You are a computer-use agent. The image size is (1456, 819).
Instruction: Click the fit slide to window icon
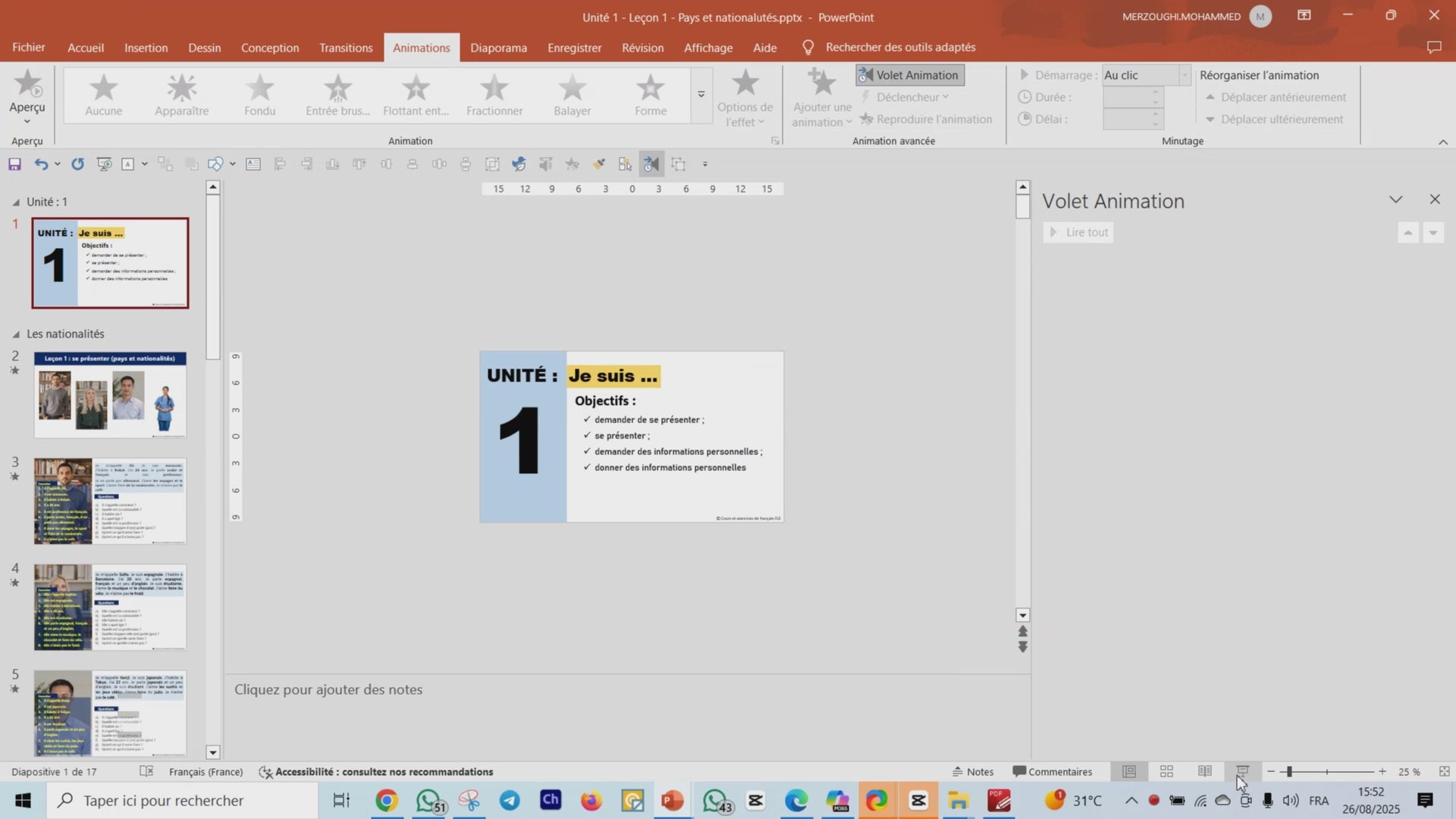[1444, 771]
